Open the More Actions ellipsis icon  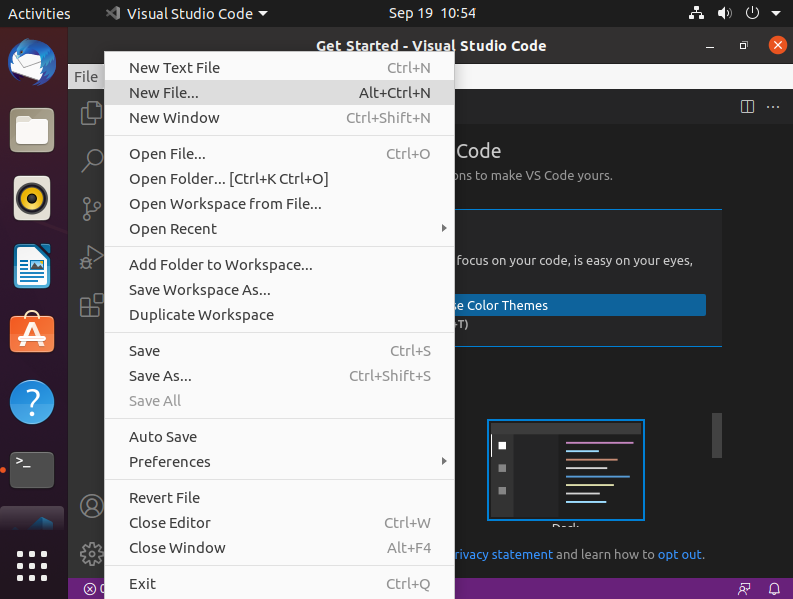[773, 107]
